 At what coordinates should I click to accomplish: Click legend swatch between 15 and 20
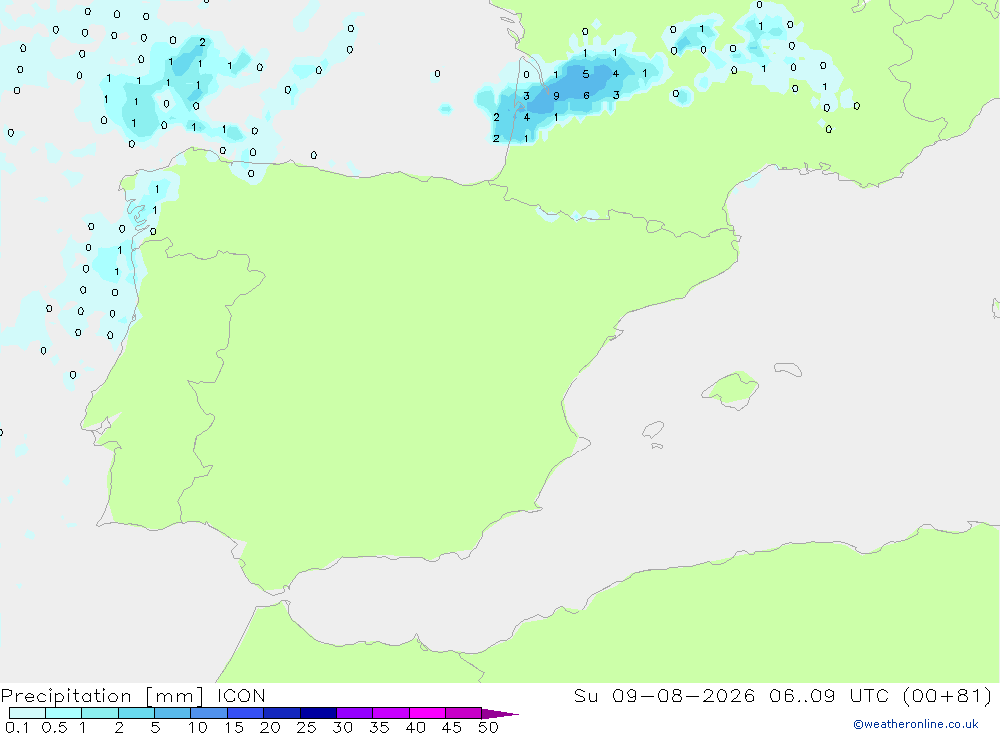tap(246, 713)
